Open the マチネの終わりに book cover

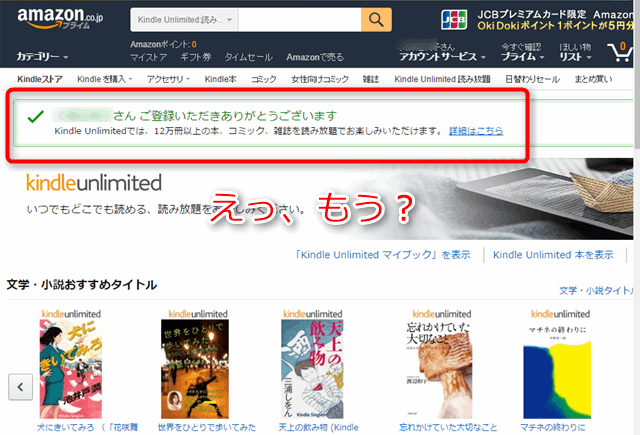557,369
